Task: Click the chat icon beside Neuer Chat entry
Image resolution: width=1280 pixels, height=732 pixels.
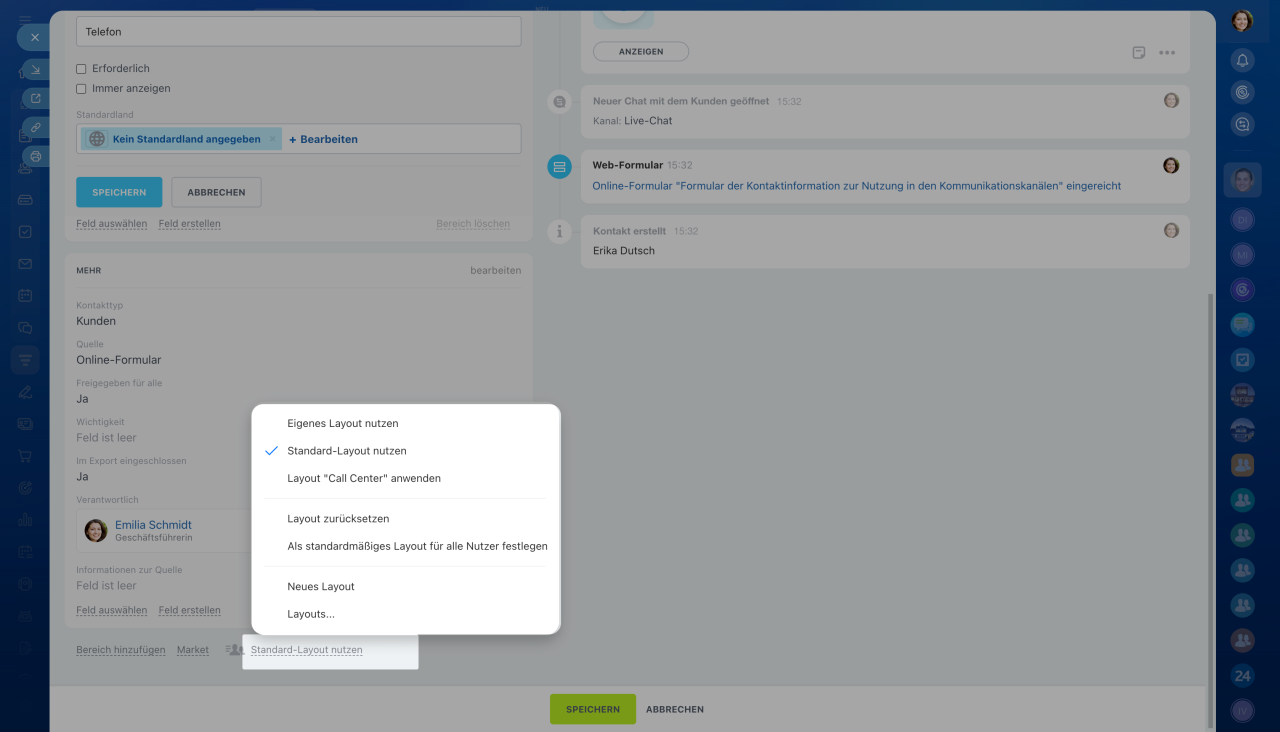Action: pyautogui.click(x=559, y=101)
